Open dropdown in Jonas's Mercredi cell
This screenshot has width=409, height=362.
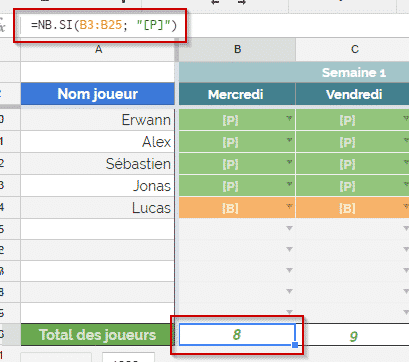[289, 184]
